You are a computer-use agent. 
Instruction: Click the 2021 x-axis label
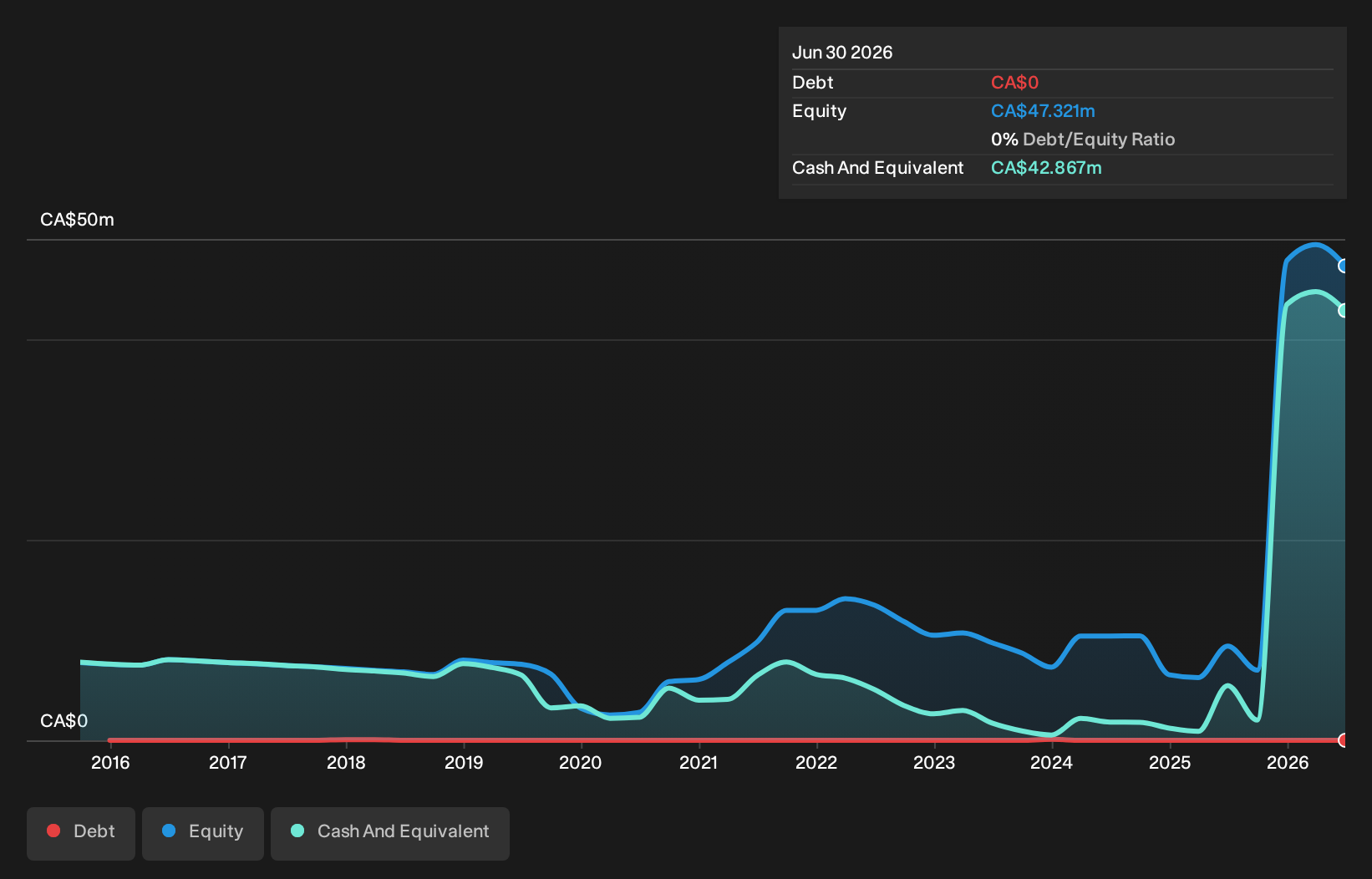pyautogui.click(x=699, y=762)
